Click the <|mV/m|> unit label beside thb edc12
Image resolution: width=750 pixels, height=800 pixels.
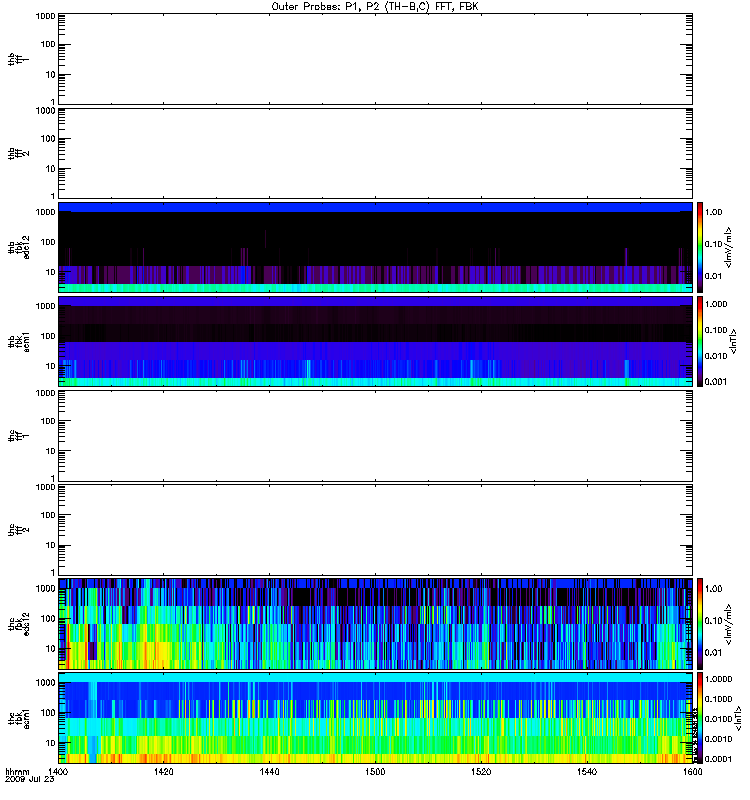point(729,247)
